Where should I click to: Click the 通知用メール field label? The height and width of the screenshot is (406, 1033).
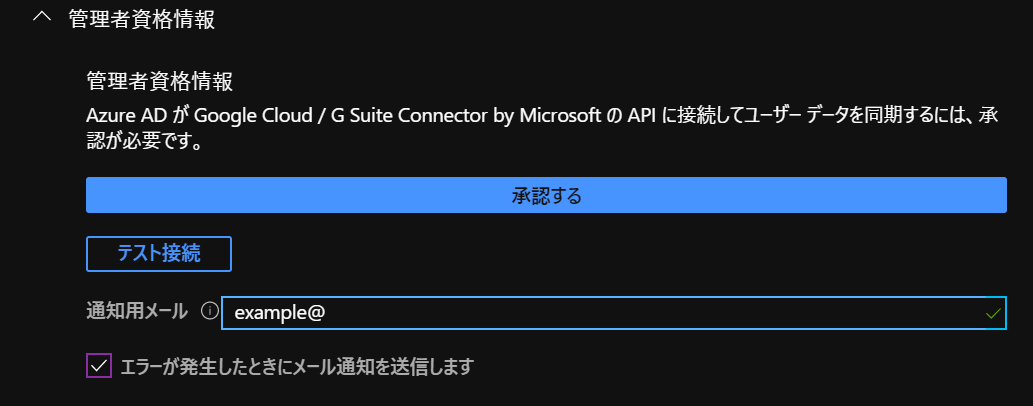tap(137, 312)
